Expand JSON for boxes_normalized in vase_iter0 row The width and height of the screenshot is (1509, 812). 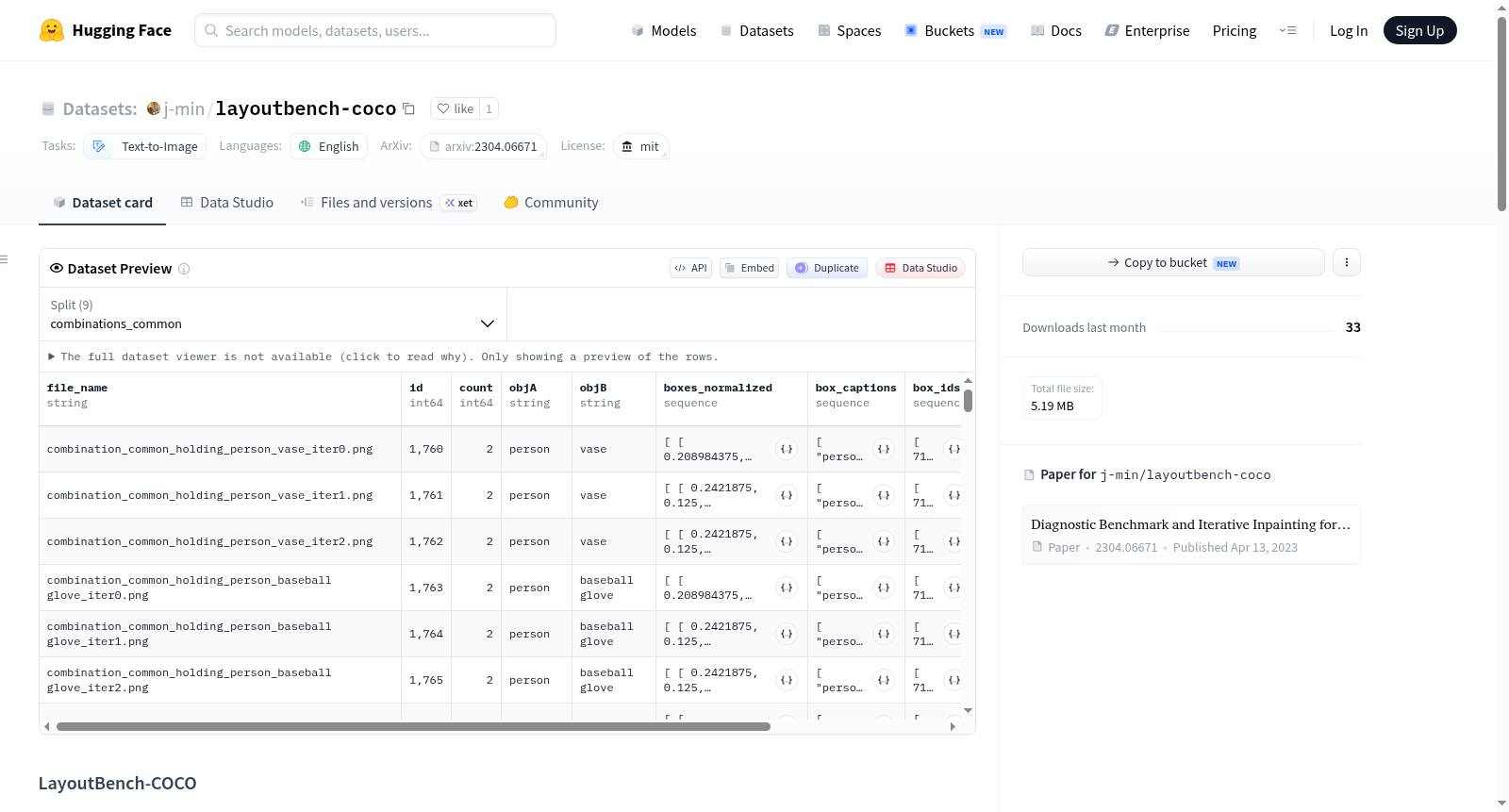click(x=787, y=449)
